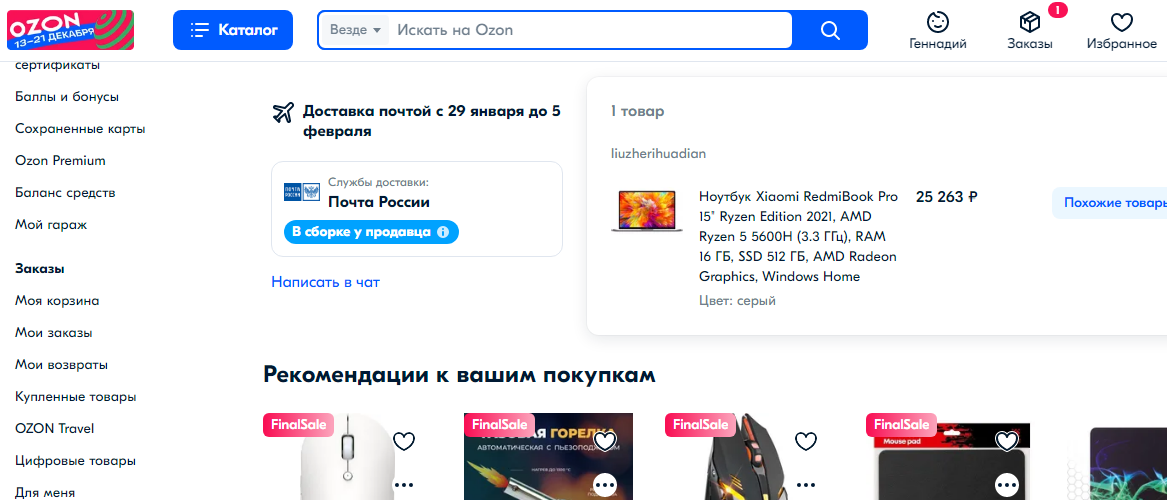The height and width of the screenshot is (500, 1167).
Task: Click the airplane delivery icon
Action: pos(283,113)
